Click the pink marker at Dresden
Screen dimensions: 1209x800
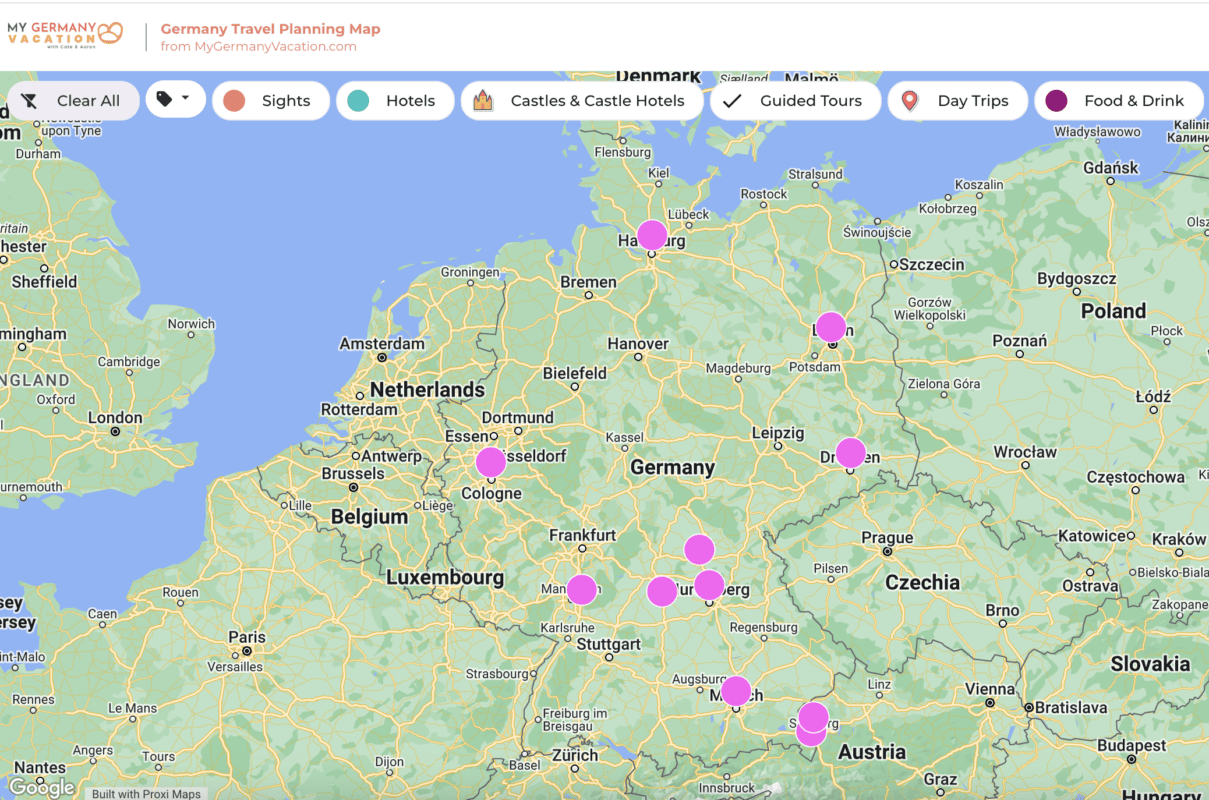850,453
